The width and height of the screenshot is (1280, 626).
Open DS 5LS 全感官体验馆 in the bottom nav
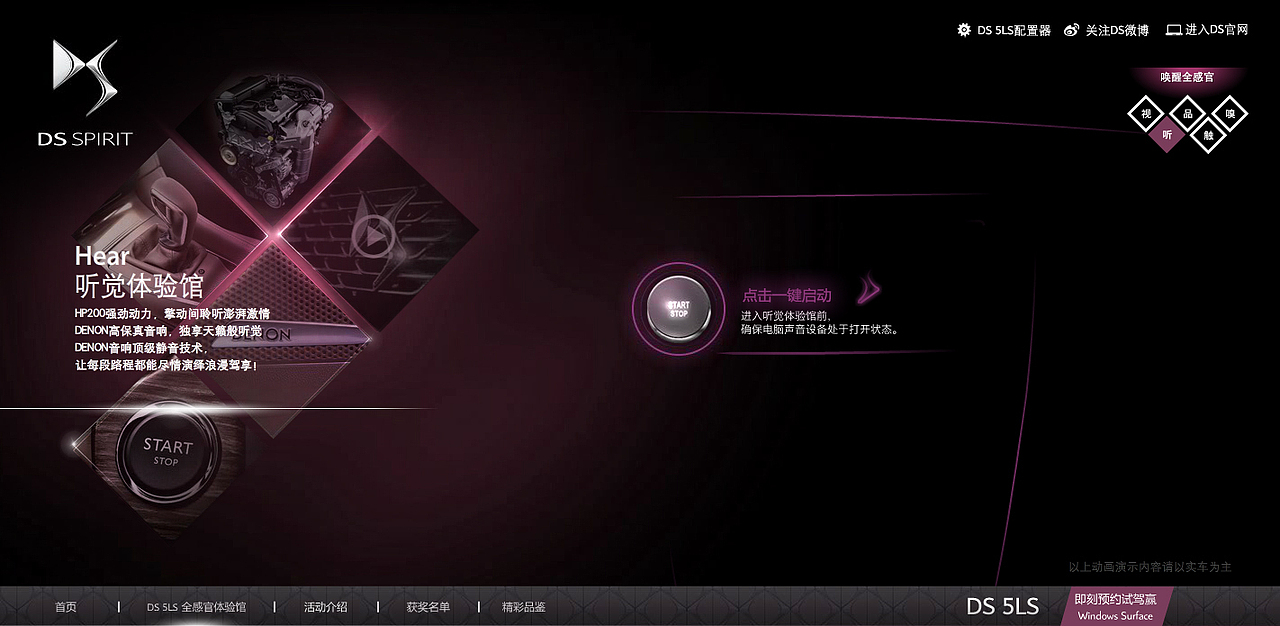[x=196, y=607]
